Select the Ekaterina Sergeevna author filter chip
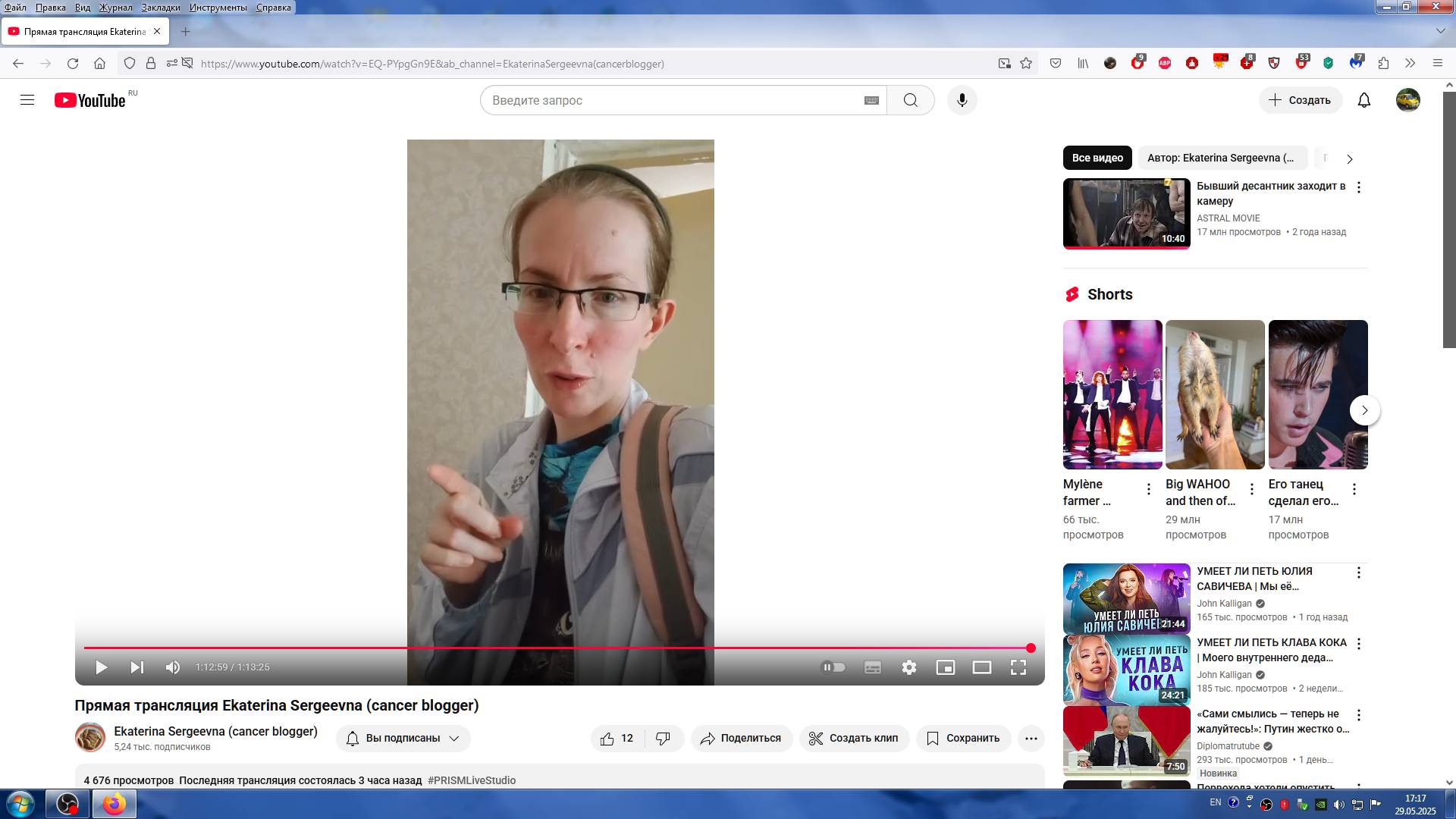 [x=1221, y=158]
